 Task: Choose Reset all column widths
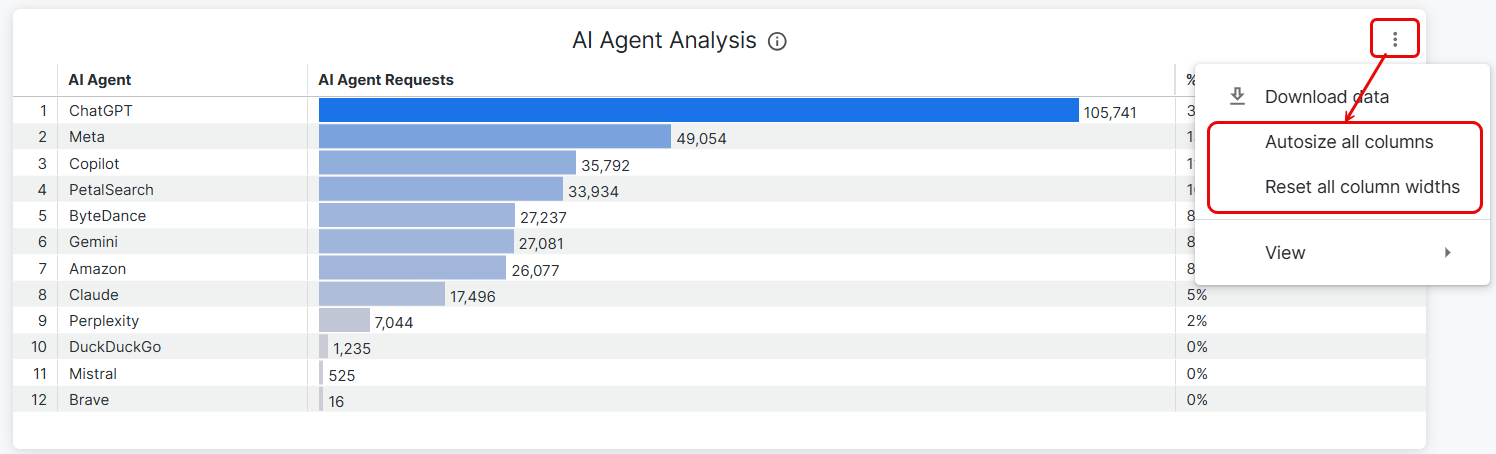pos(1361,187)
